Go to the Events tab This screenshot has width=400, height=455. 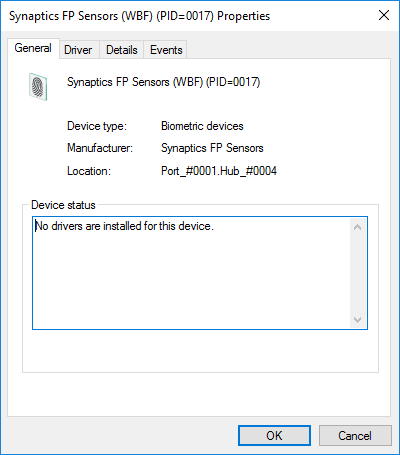(x=166, y=50)
